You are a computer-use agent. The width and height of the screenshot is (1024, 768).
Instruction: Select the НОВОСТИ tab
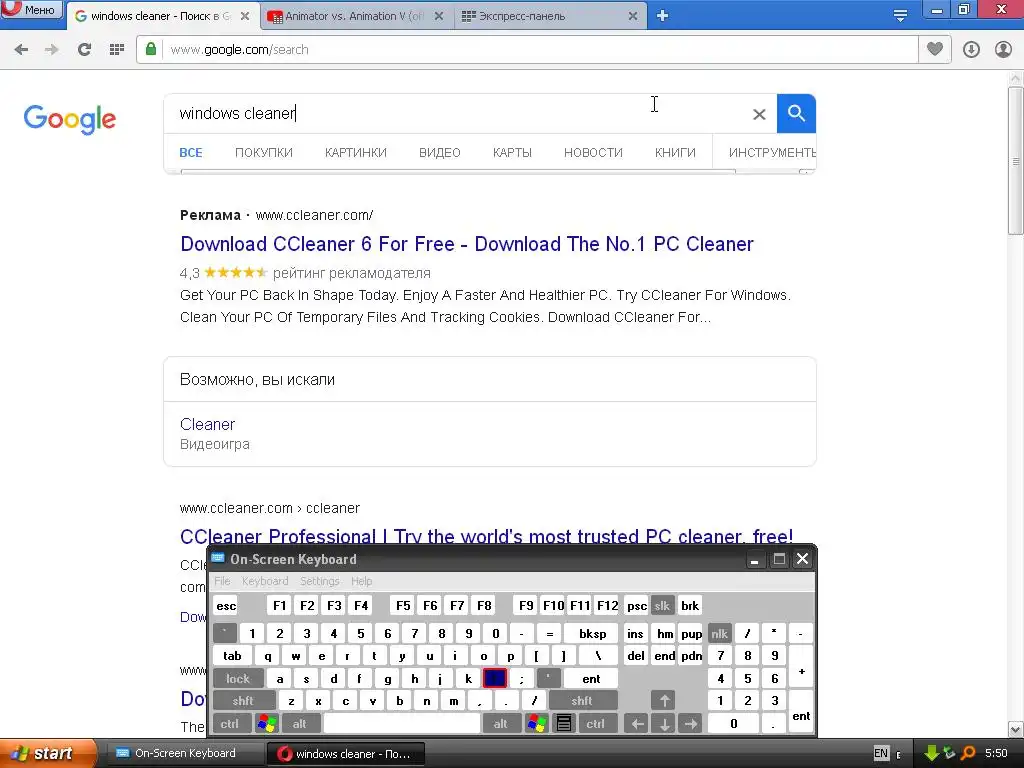(593, 153)
